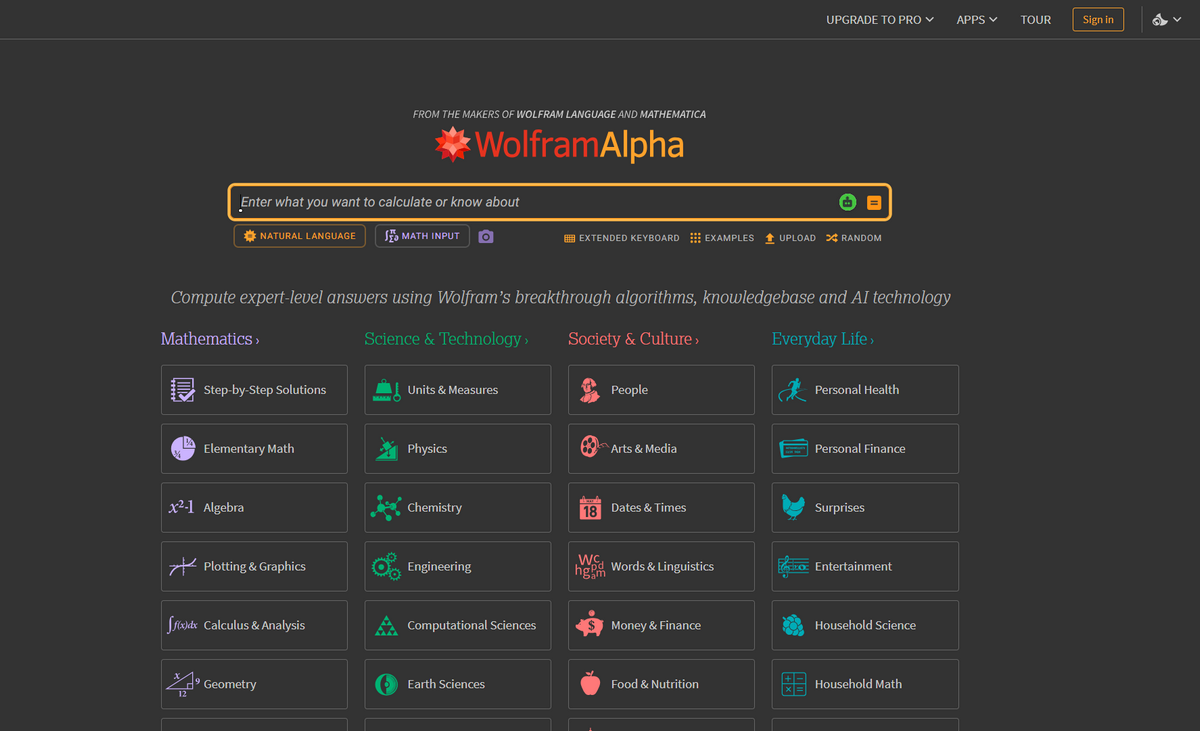Open the Food & Nutrition category

[662, 685]
